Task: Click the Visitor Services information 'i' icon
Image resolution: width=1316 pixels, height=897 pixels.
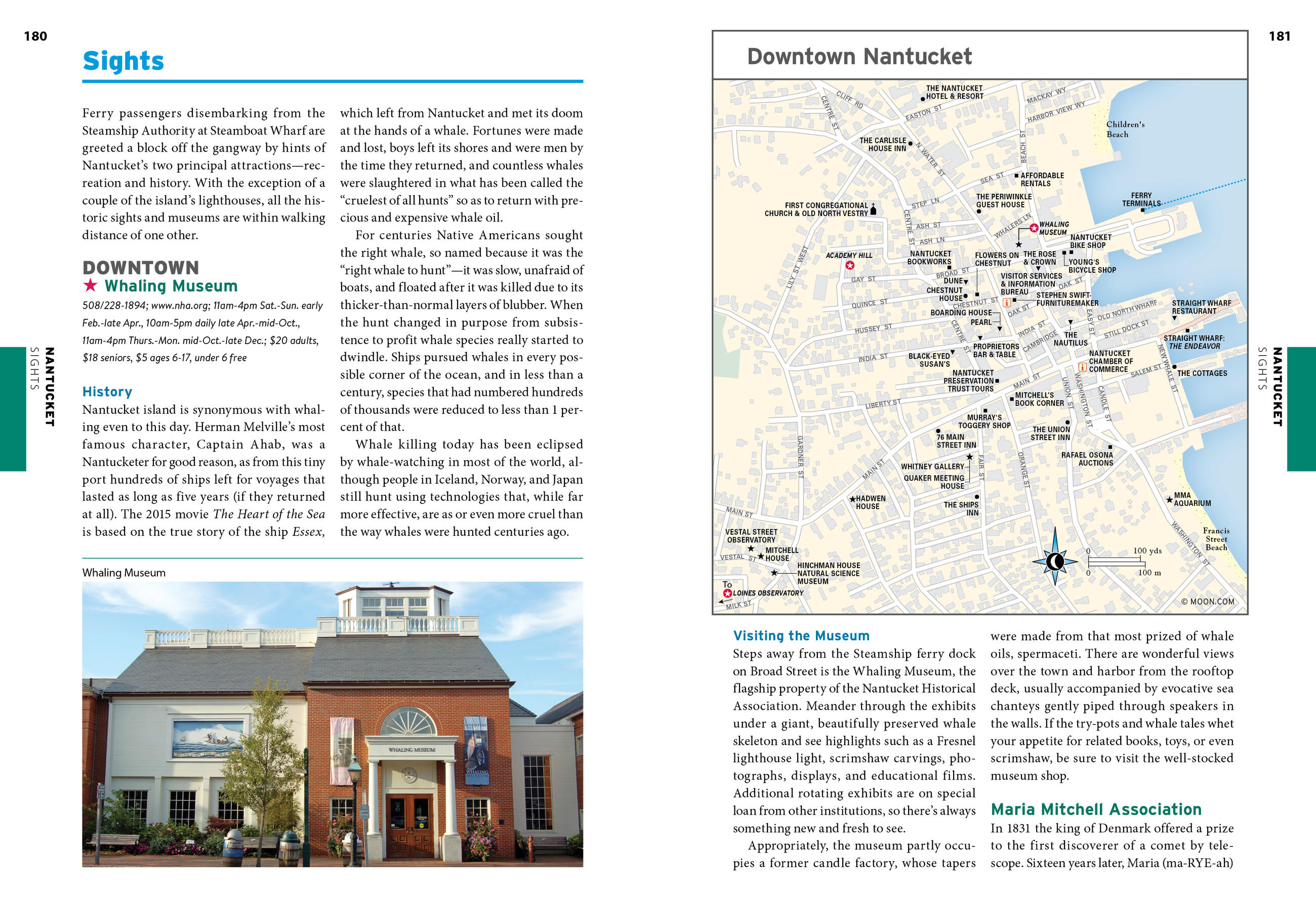Action: [x=1006, y=302]
